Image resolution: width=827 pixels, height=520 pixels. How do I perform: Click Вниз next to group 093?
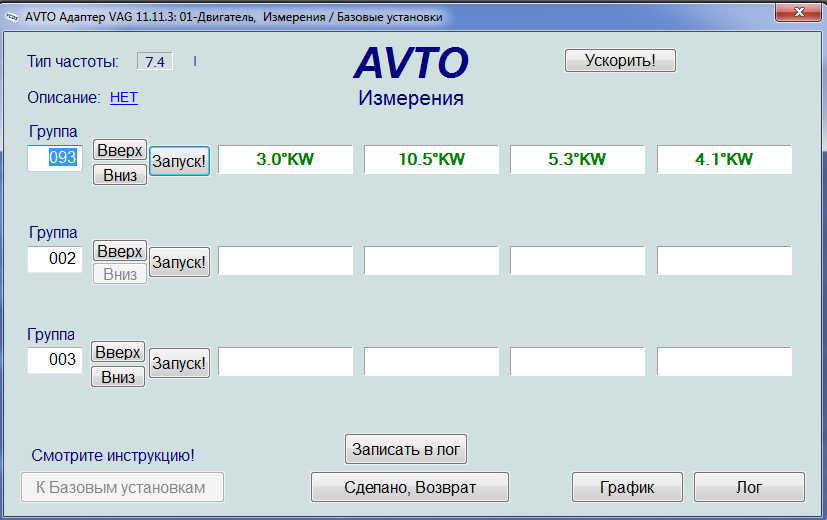pyautogui.click(x=120, y=175)
